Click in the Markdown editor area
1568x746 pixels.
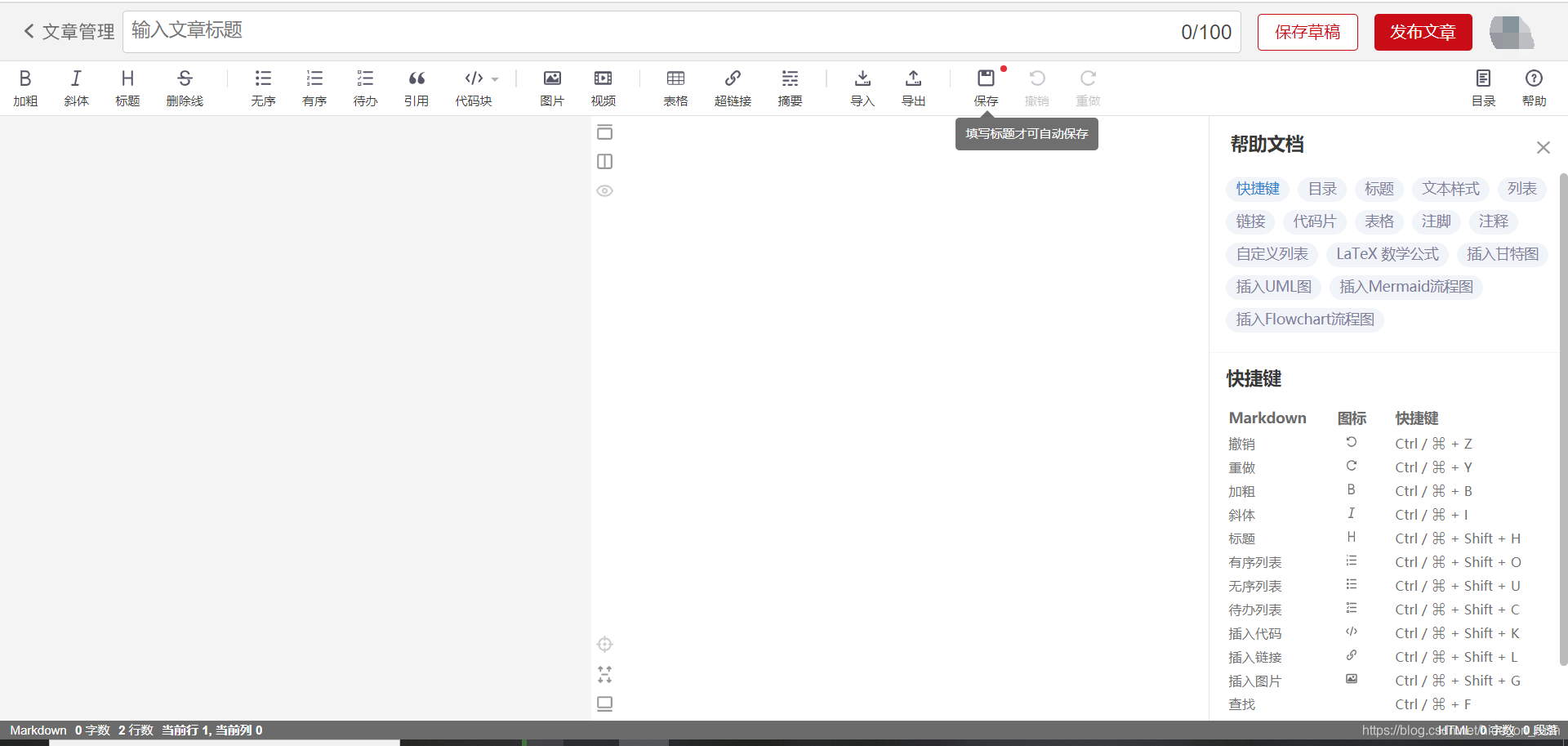tap(295, 418)
